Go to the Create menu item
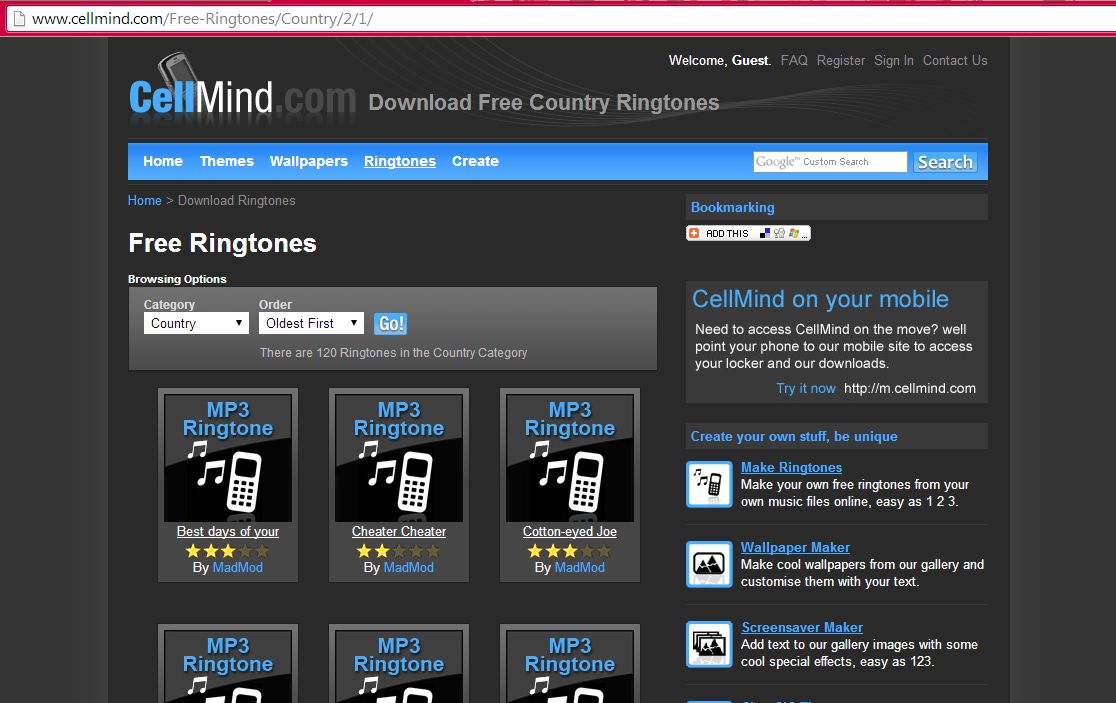Viewport: 1116px width, 703px height. click(x=475, y=161)
